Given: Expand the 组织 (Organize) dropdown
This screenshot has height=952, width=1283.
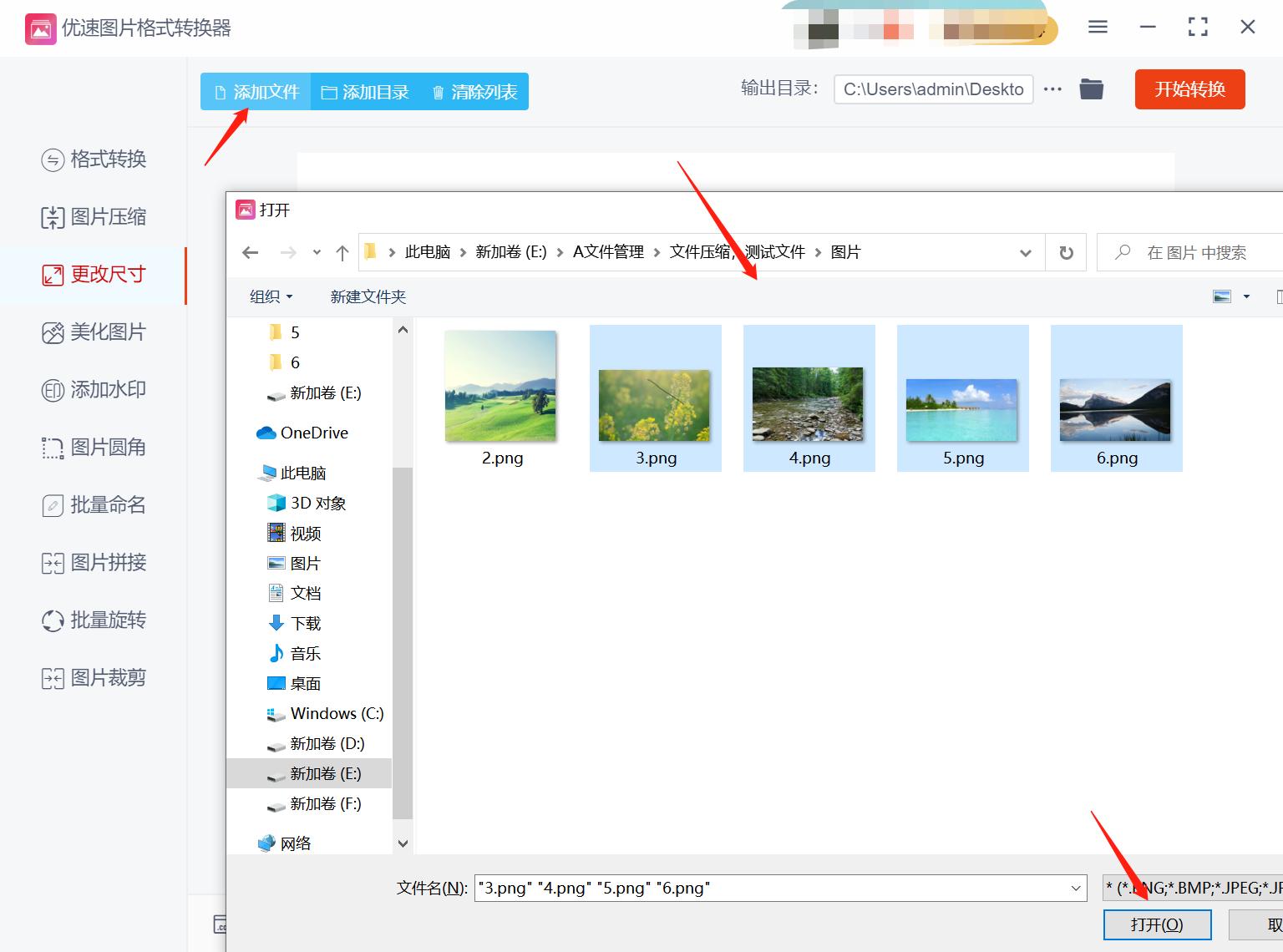Looking at the screenshot, I should pos(269,296).
